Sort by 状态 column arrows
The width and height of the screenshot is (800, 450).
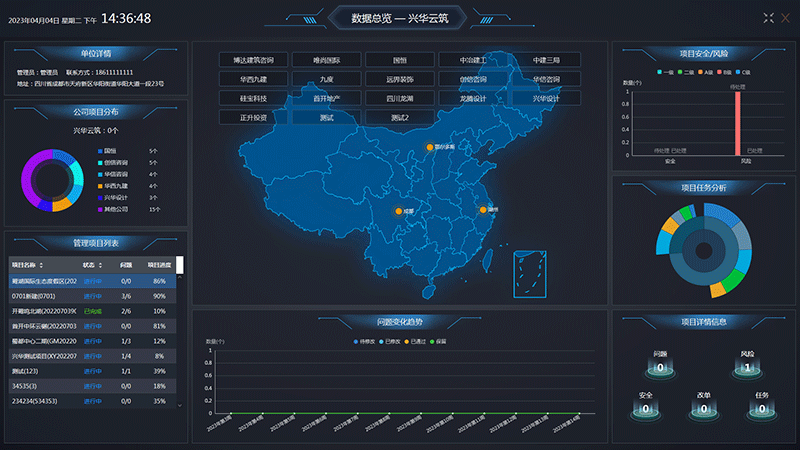click(x=100, y=265)
